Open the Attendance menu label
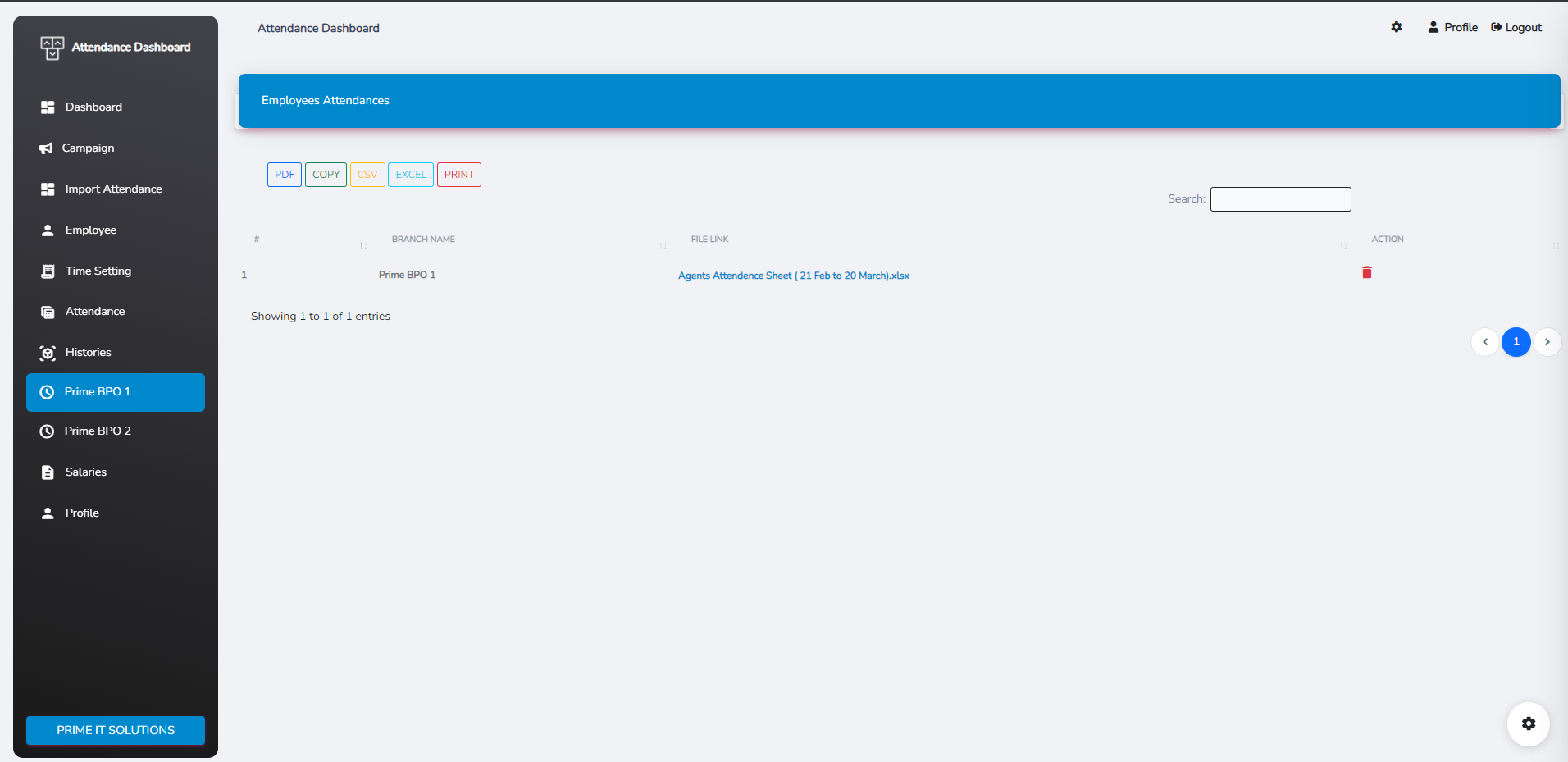The width and height of the screenshot is (1568, 762). tap(95, 312)
